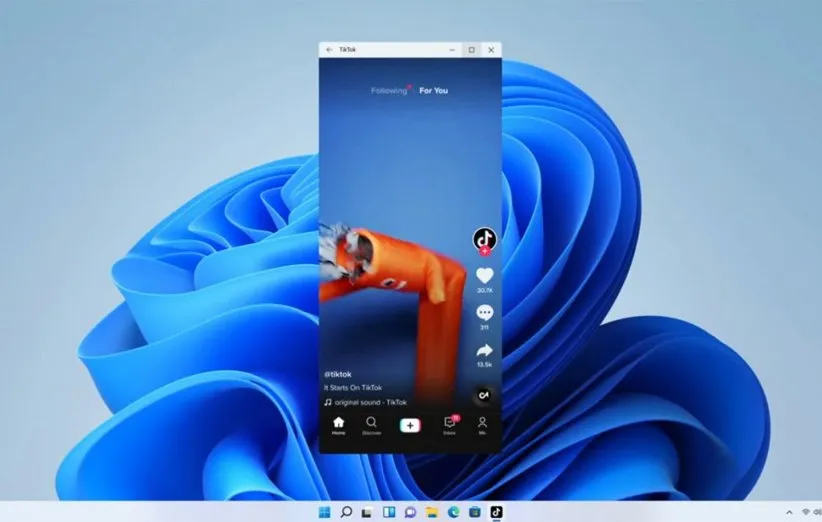Switch to the Following feed tab
The image size is (822, 522).
tap(389, 91)
